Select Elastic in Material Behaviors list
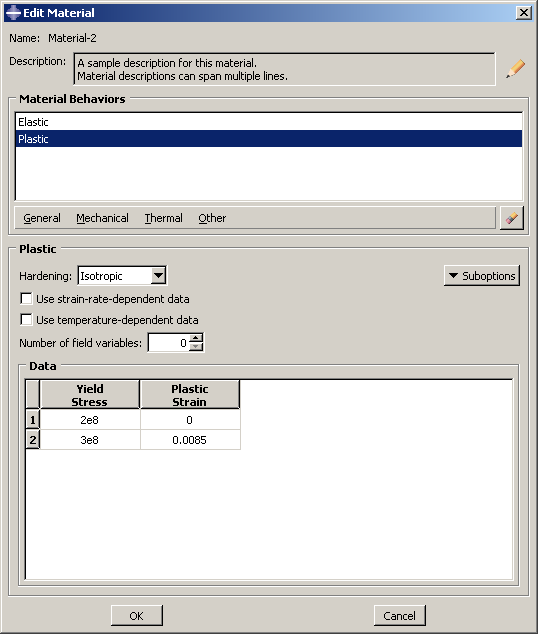The width and height of the screenshot is (538, 634). (269, 122)
